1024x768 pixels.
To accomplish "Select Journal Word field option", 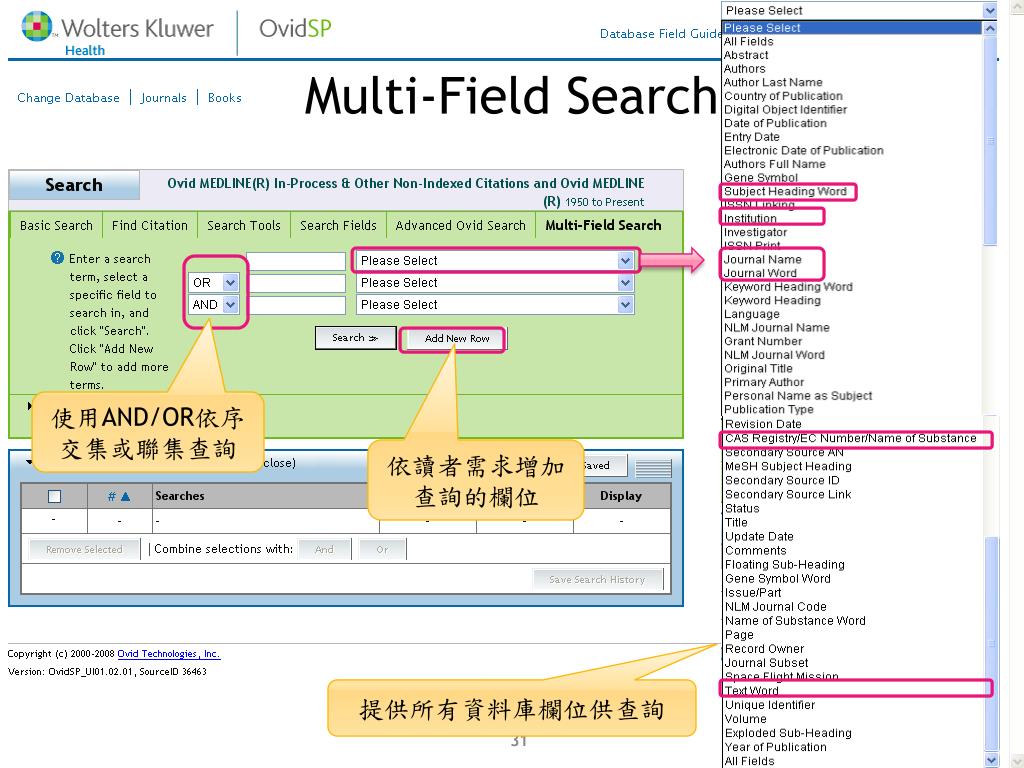I will pos(760,273).
